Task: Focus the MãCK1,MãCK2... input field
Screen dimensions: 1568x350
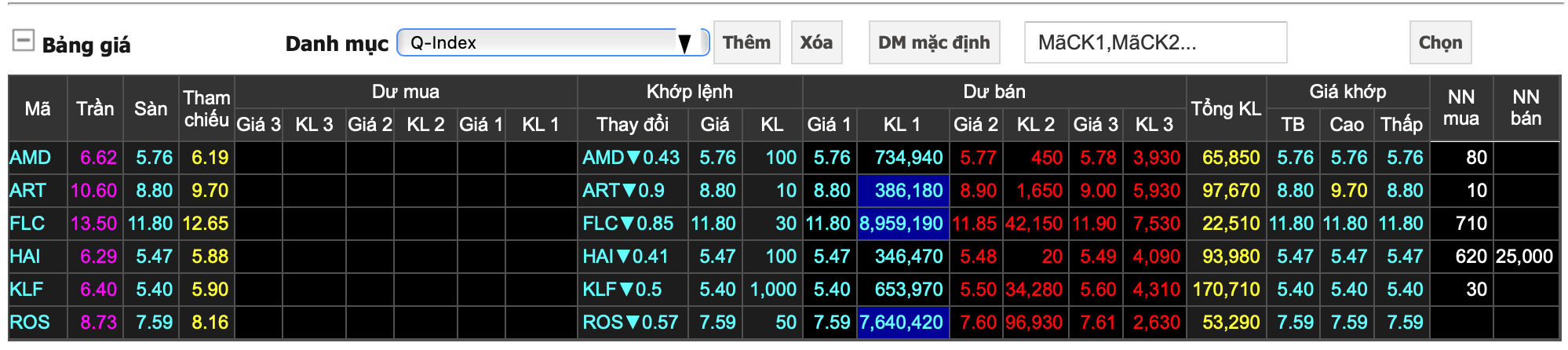Action: coord(1155,42)
